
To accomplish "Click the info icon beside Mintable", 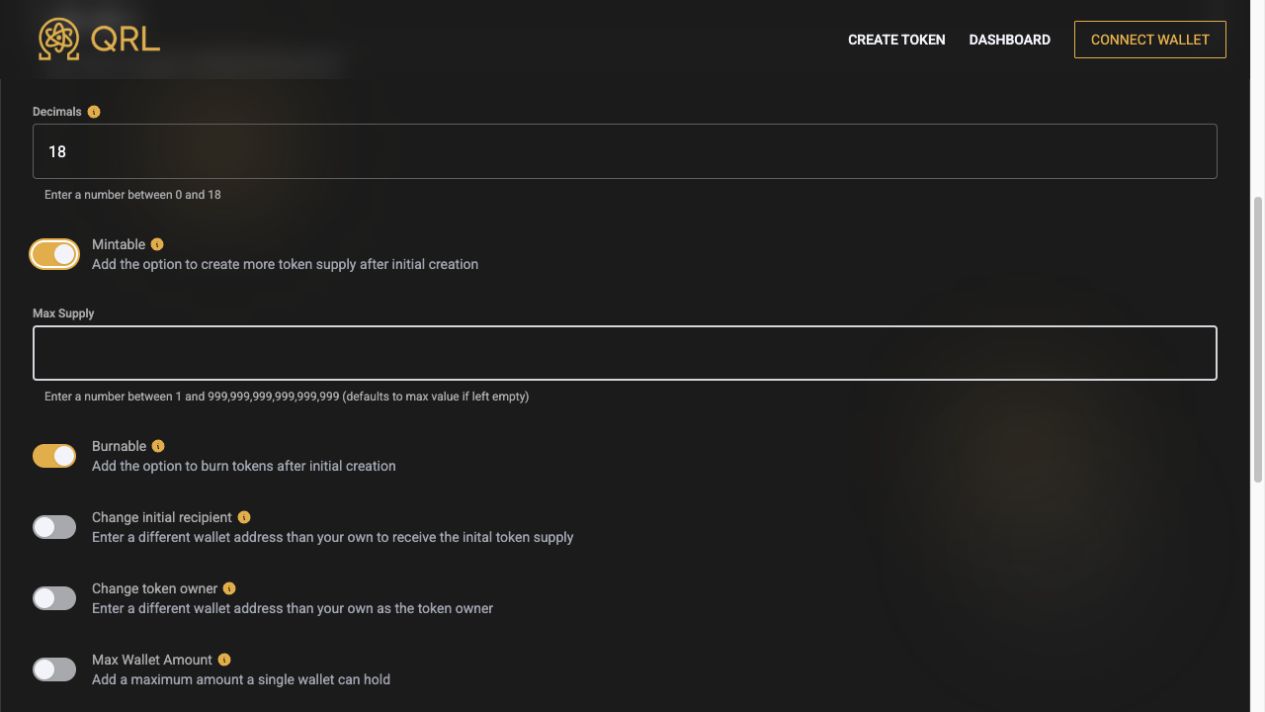I will (x=157, y=244).
